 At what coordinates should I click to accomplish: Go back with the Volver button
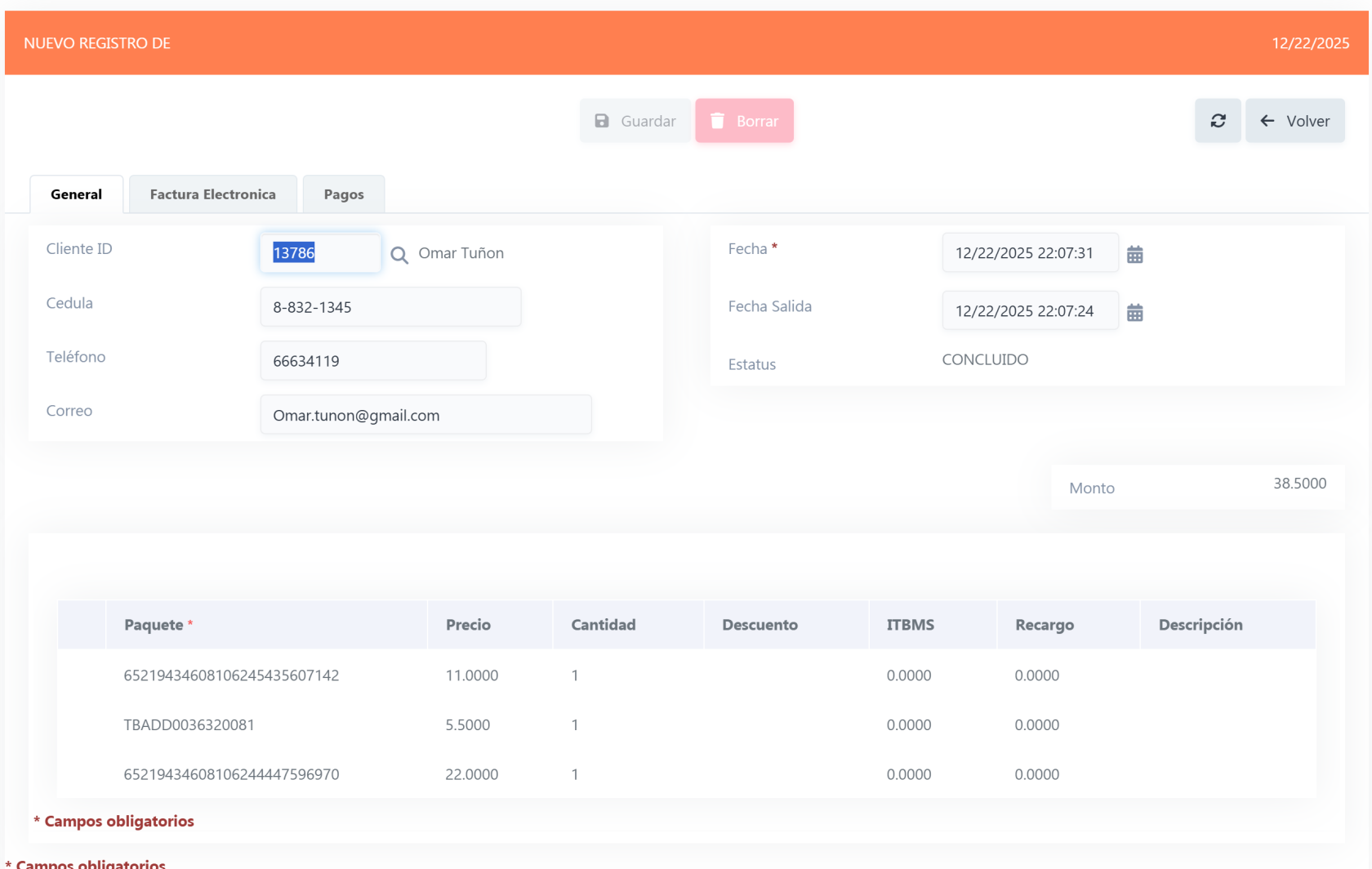[1294, 121]
